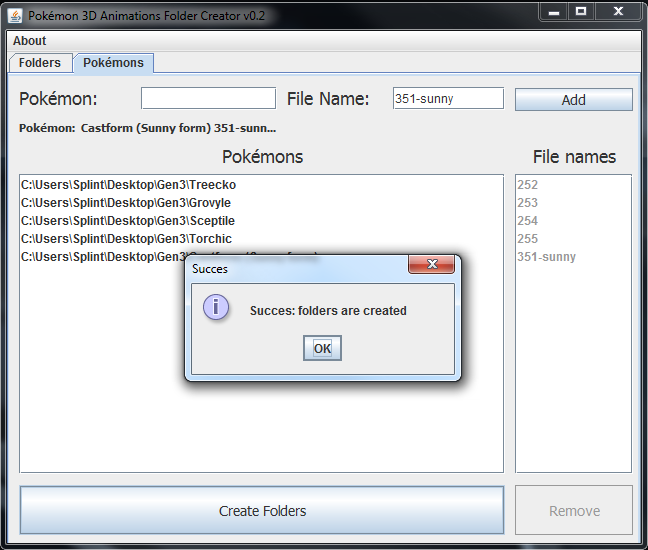Switch to the Folders tab
This screenshot has width=648, height=550.
click(x=40, y=63)
